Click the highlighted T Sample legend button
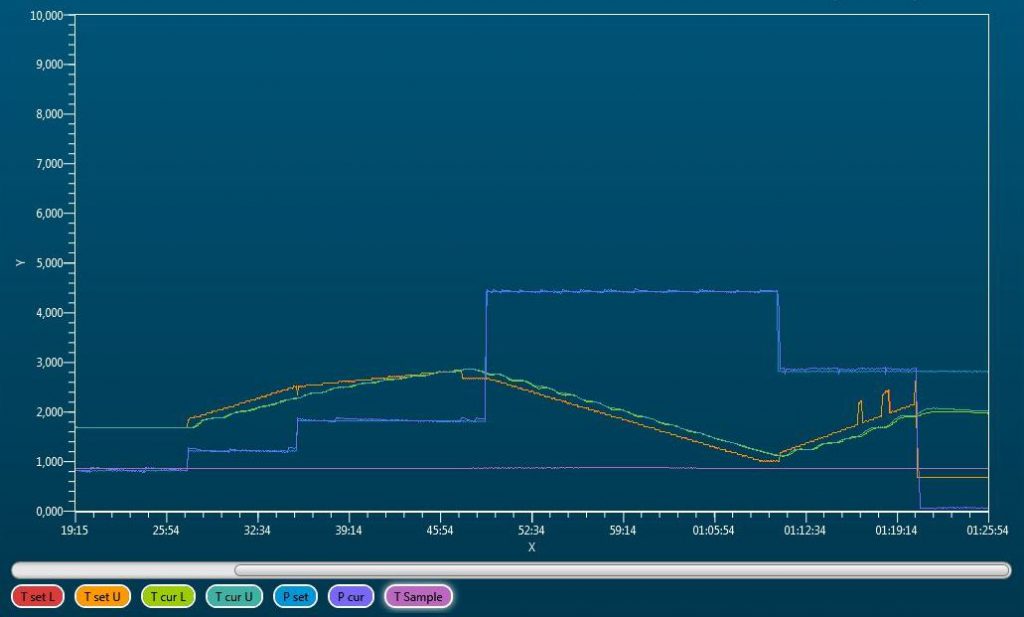 tap(418, 597)
